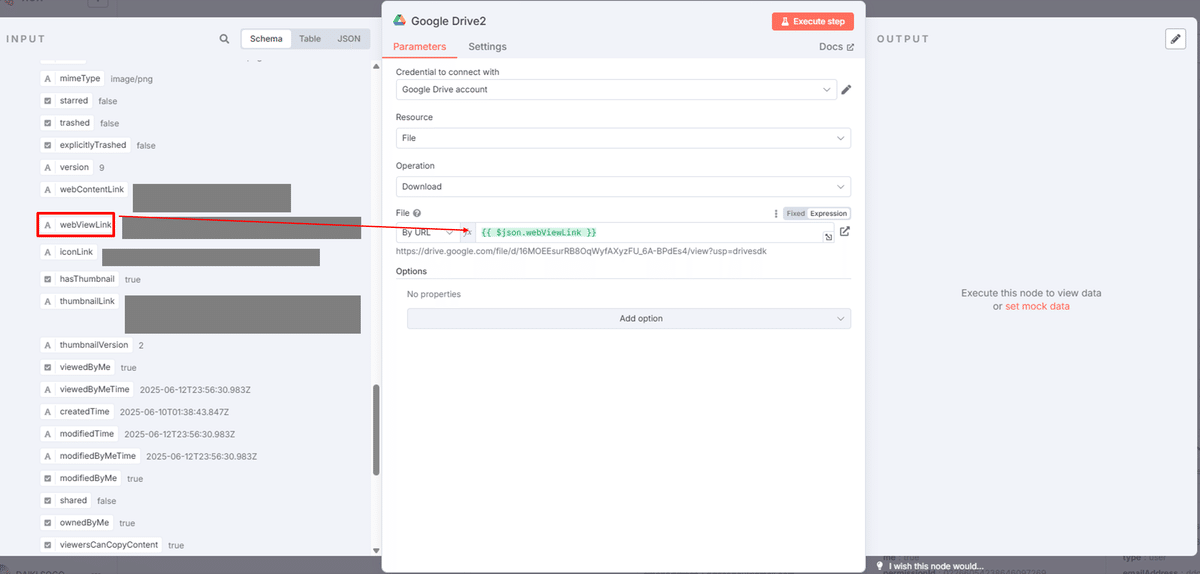Viewport: 1200px width, 574px height.
Task: Switch File field to Expression mode
Action: click(x=828, y=213)
